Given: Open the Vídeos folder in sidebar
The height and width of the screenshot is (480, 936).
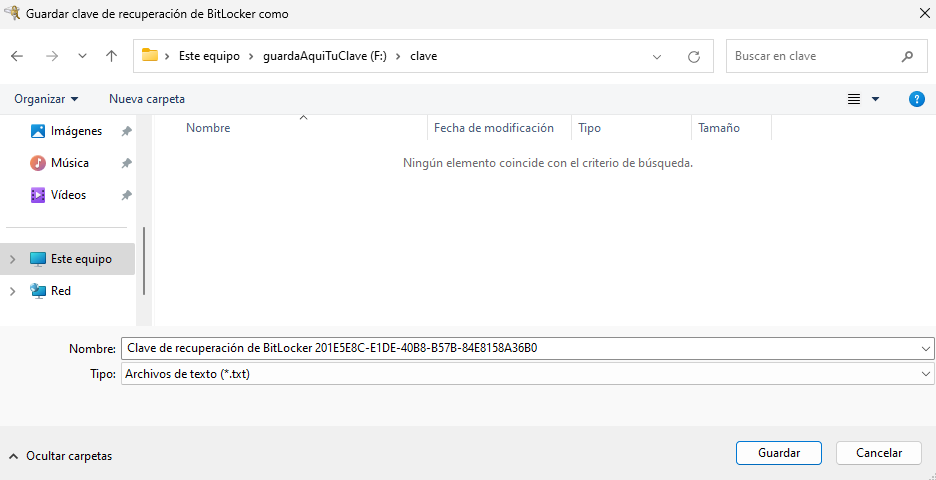Looking at the screenshot, I should [x=68, y=195].
